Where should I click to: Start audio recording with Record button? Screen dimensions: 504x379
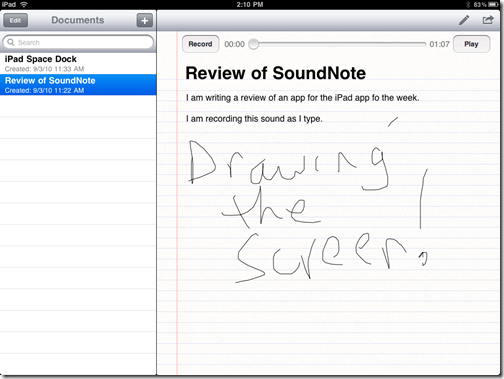[x=200, y=44]
